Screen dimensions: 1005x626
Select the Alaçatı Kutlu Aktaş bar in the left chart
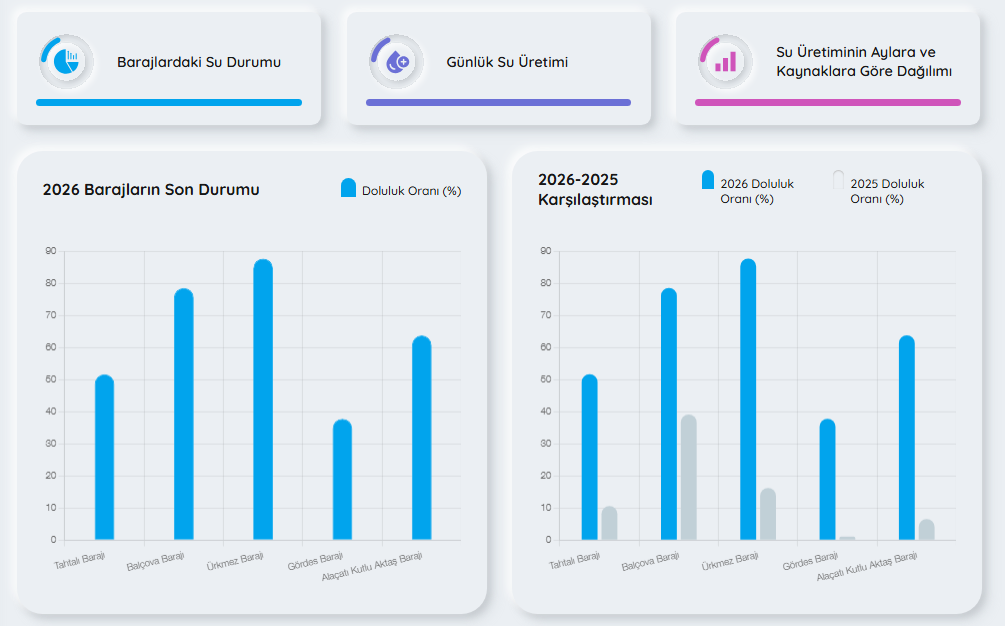(x=422, y=438)
